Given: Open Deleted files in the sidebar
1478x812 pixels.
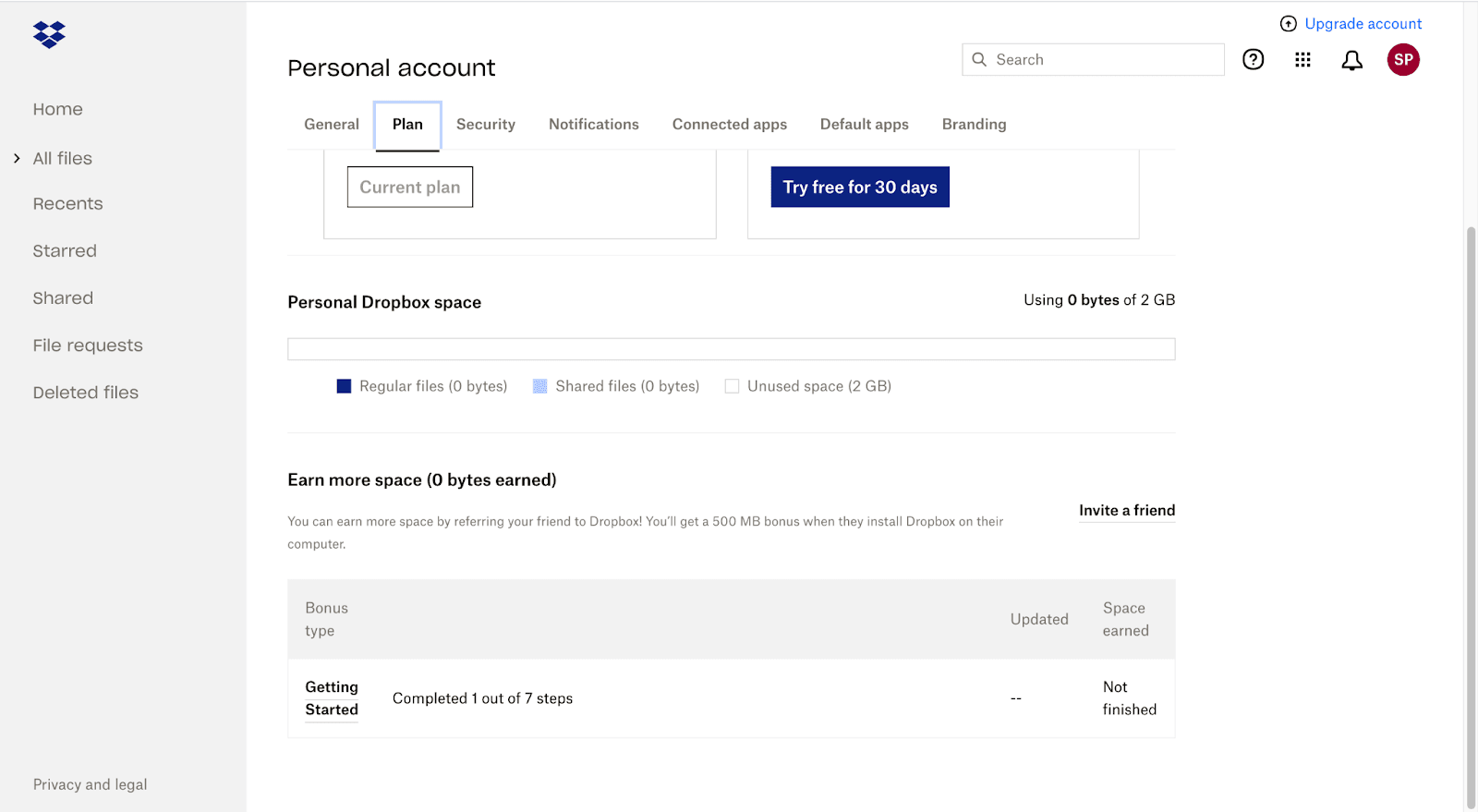Looking at the screenshot, I should coord(86,393).
